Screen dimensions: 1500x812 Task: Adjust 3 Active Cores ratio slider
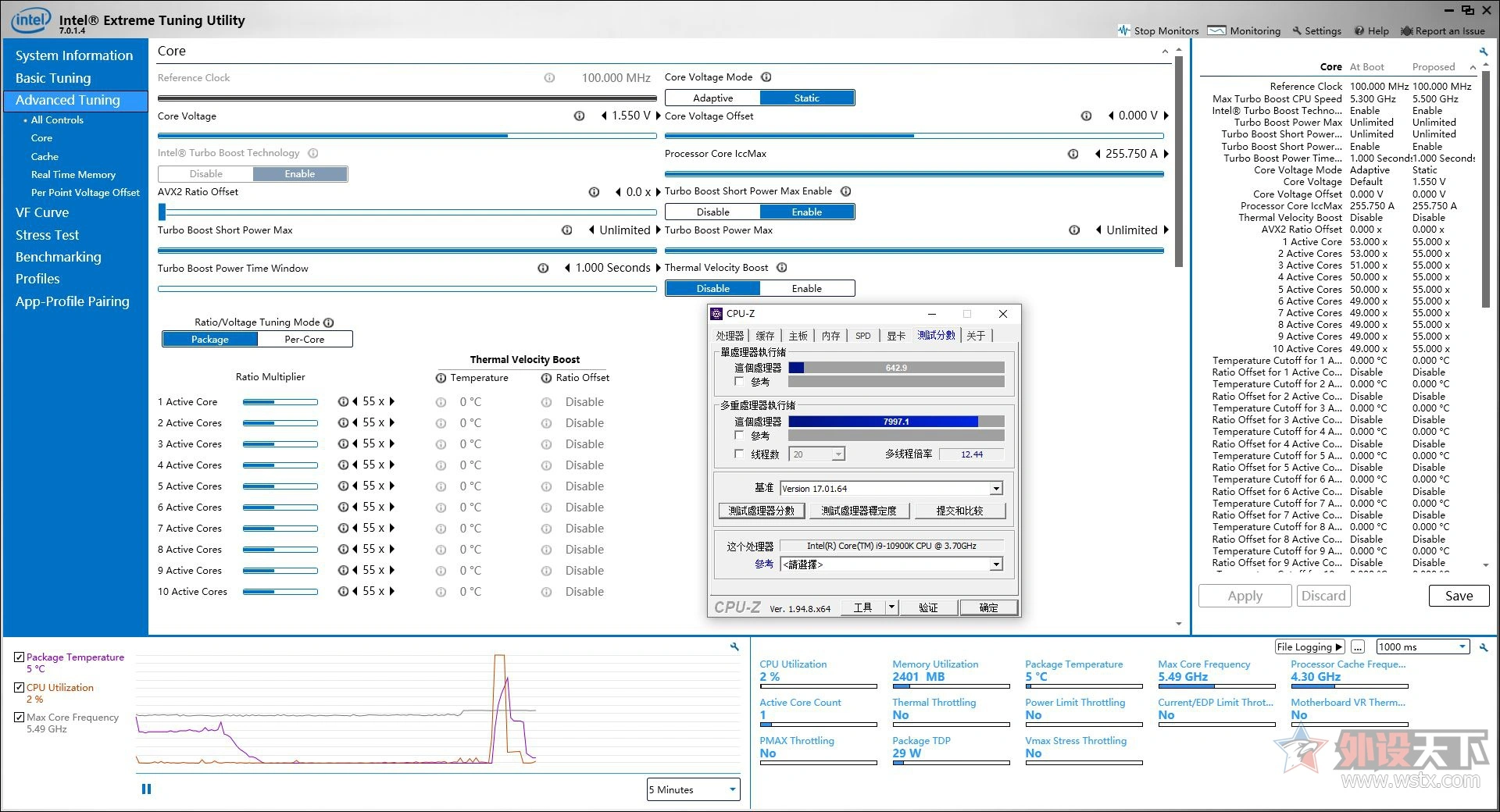(x=280, y=444)
